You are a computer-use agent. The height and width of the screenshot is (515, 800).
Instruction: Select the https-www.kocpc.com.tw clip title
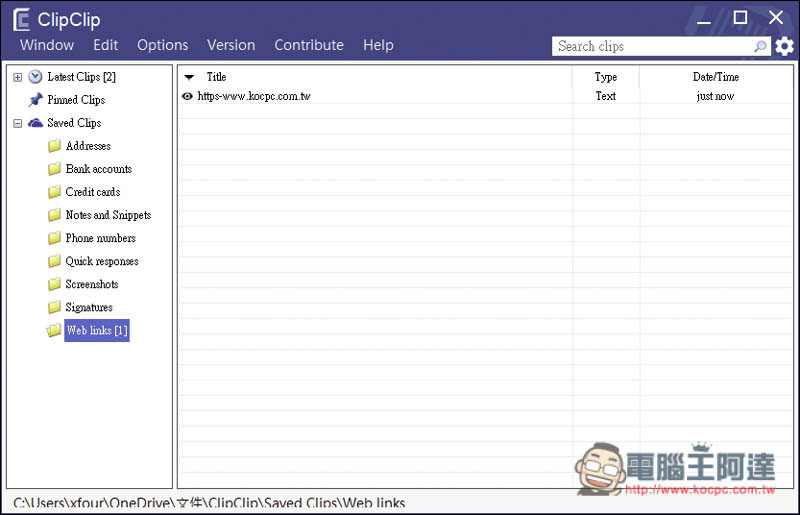(x=254, y=96)
